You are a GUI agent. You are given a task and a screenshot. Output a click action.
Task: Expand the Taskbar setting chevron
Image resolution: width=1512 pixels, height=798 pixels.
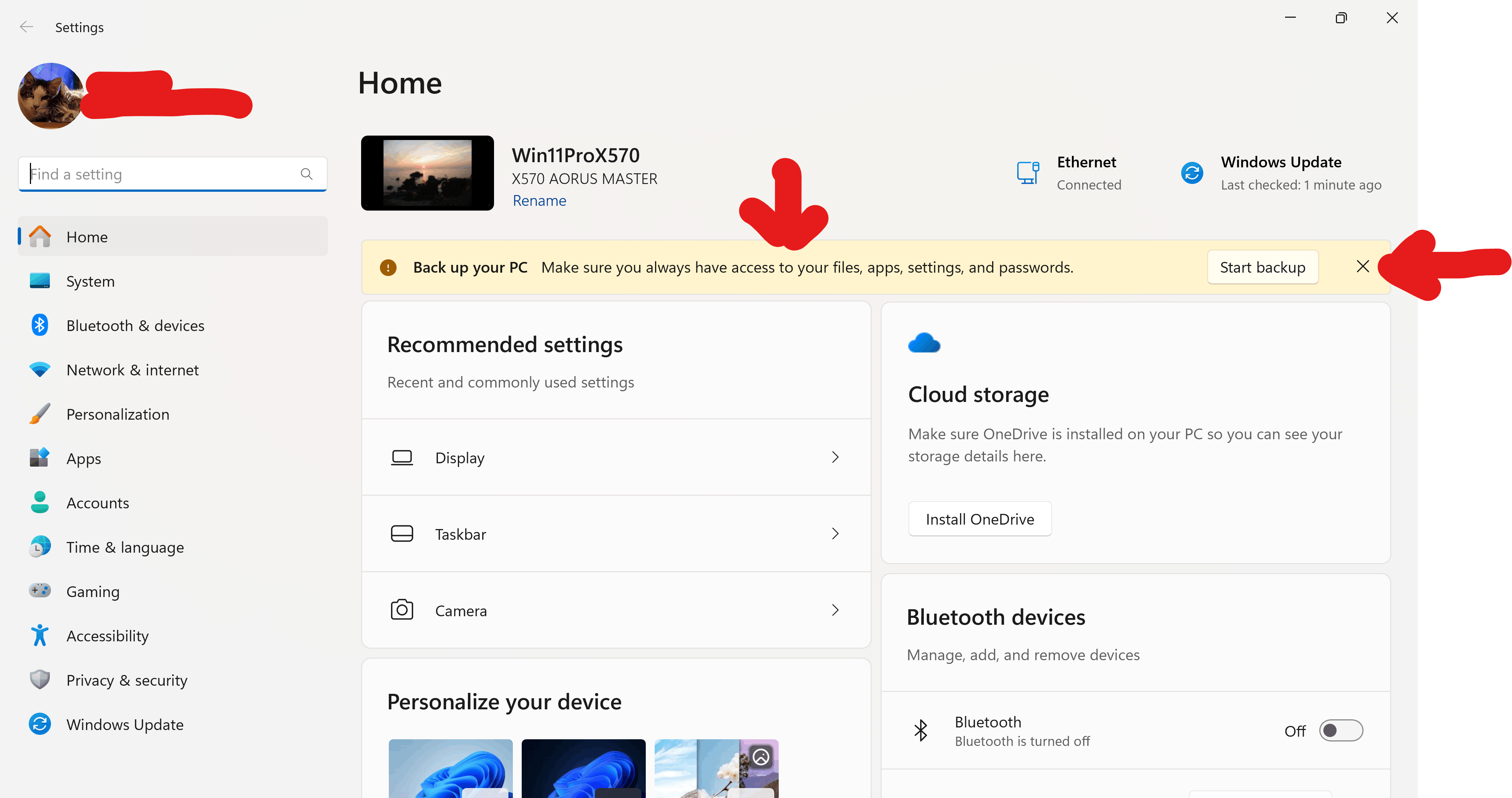point(835,534)
